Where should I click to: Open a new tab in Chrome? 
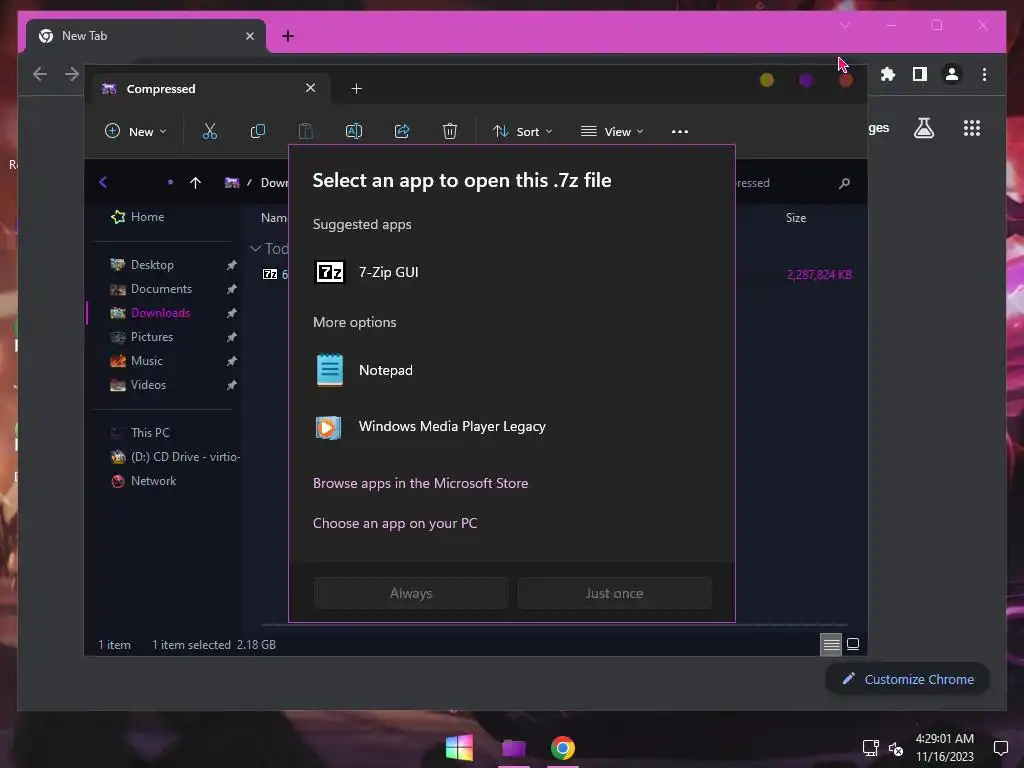(288, 36)
